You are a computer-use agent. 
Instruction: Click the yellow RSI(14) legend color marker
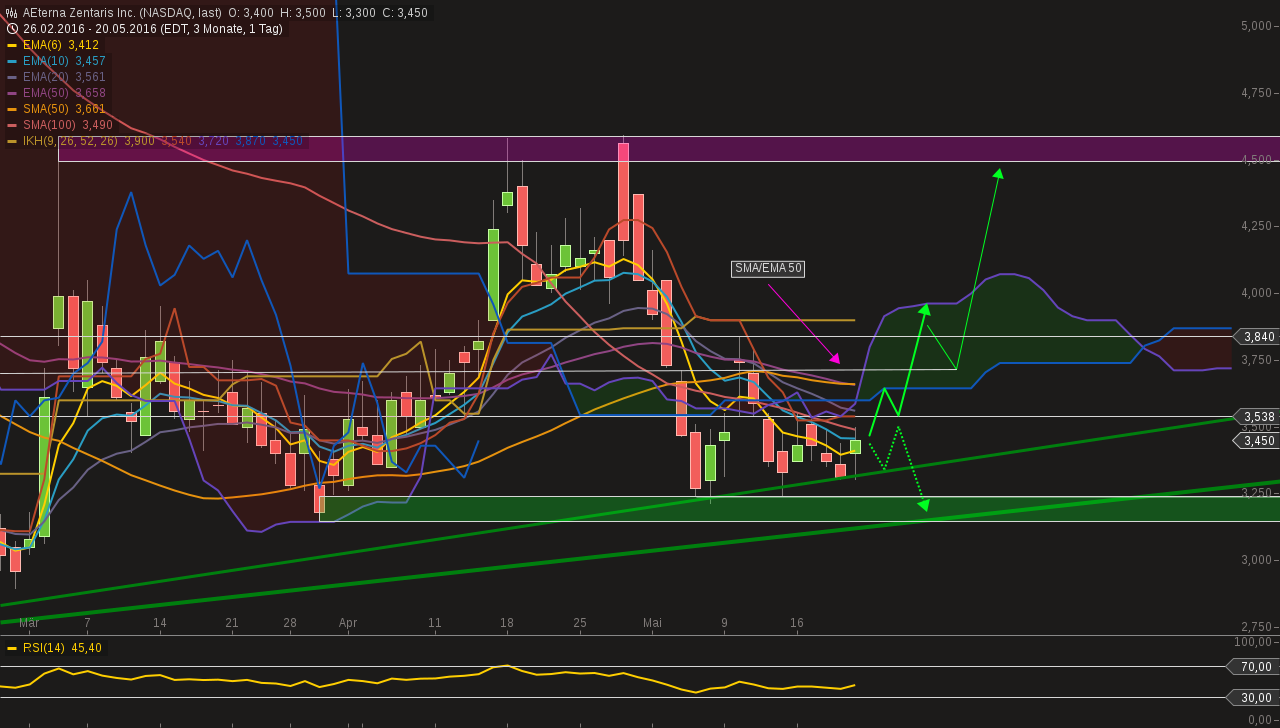click(12, 648)
